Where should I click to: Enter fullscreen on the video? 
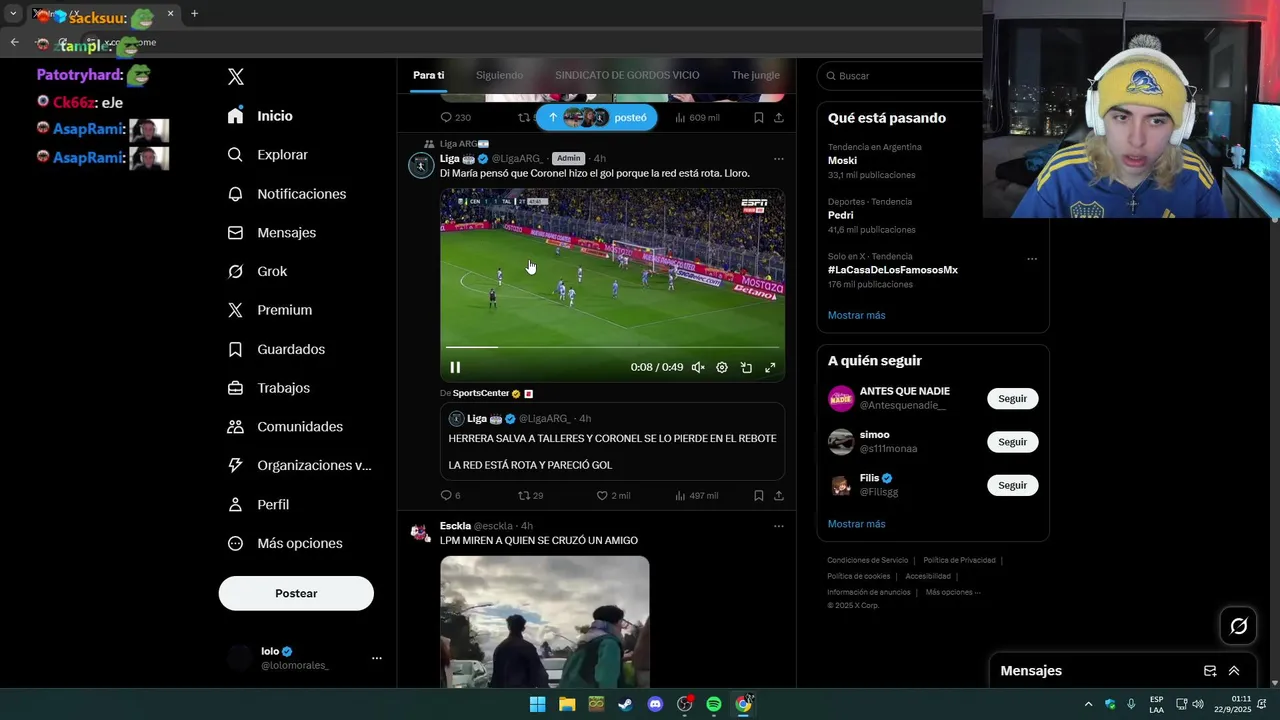[770, 368]
